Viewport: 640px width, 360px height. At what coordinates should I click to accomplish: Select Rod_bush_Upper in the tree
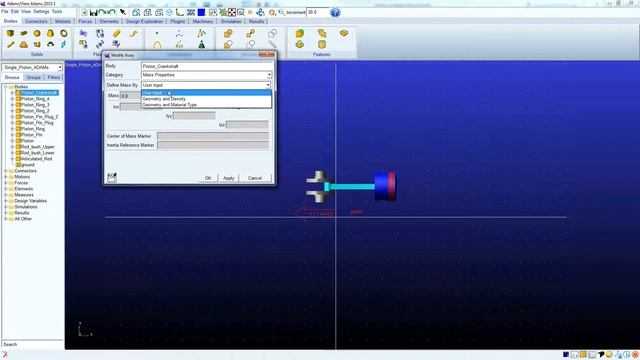coord(38,147)
